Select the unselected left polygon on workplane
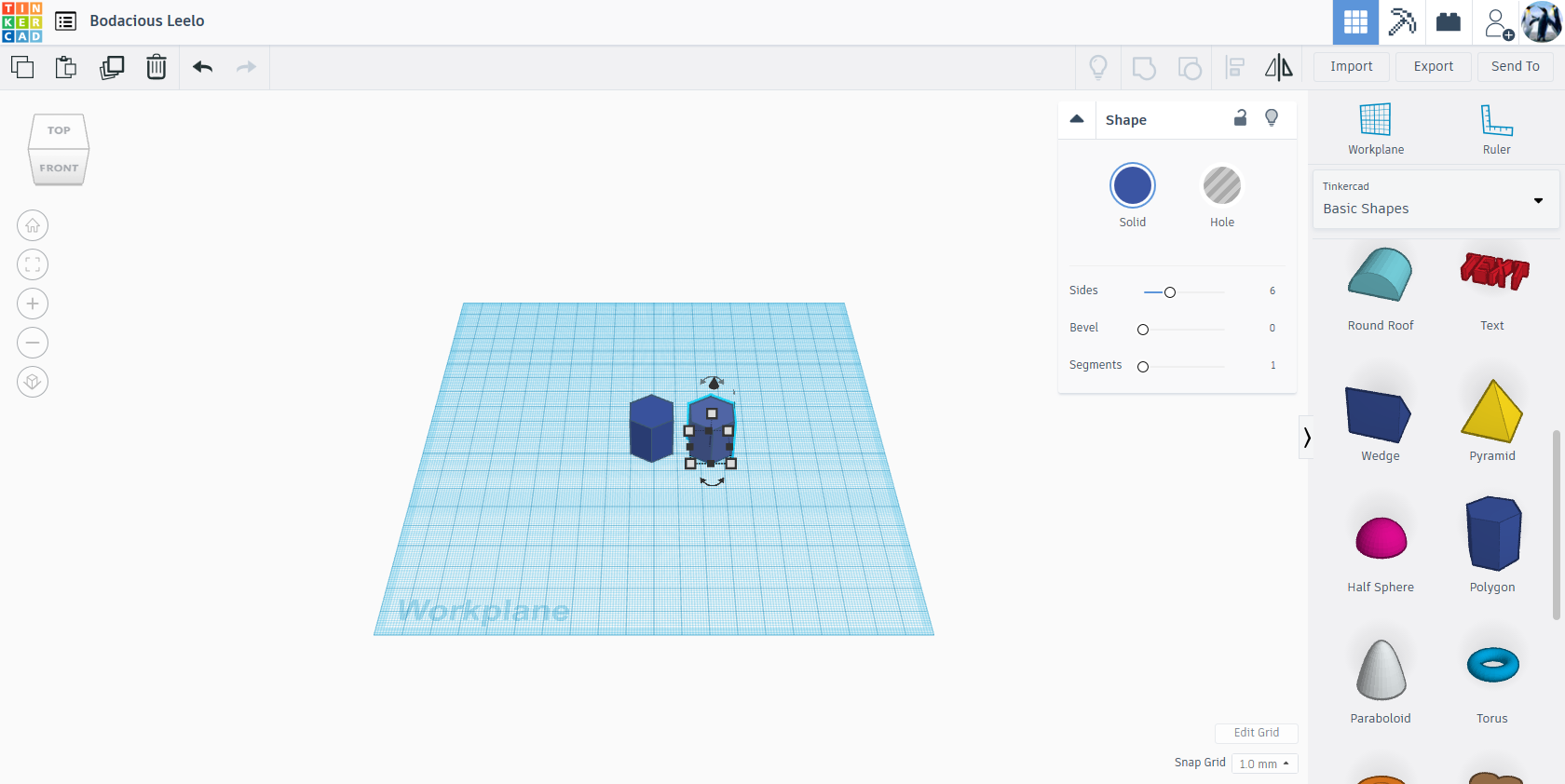Viewport: 1565px width, 784px height. tap(651, 428)
